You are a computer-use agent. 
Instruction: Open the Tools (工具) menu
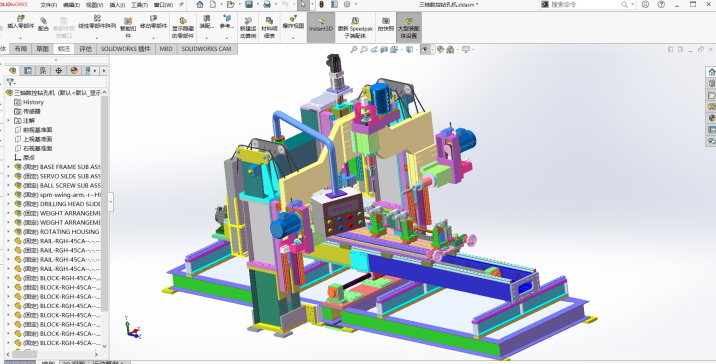pos(139,5)
